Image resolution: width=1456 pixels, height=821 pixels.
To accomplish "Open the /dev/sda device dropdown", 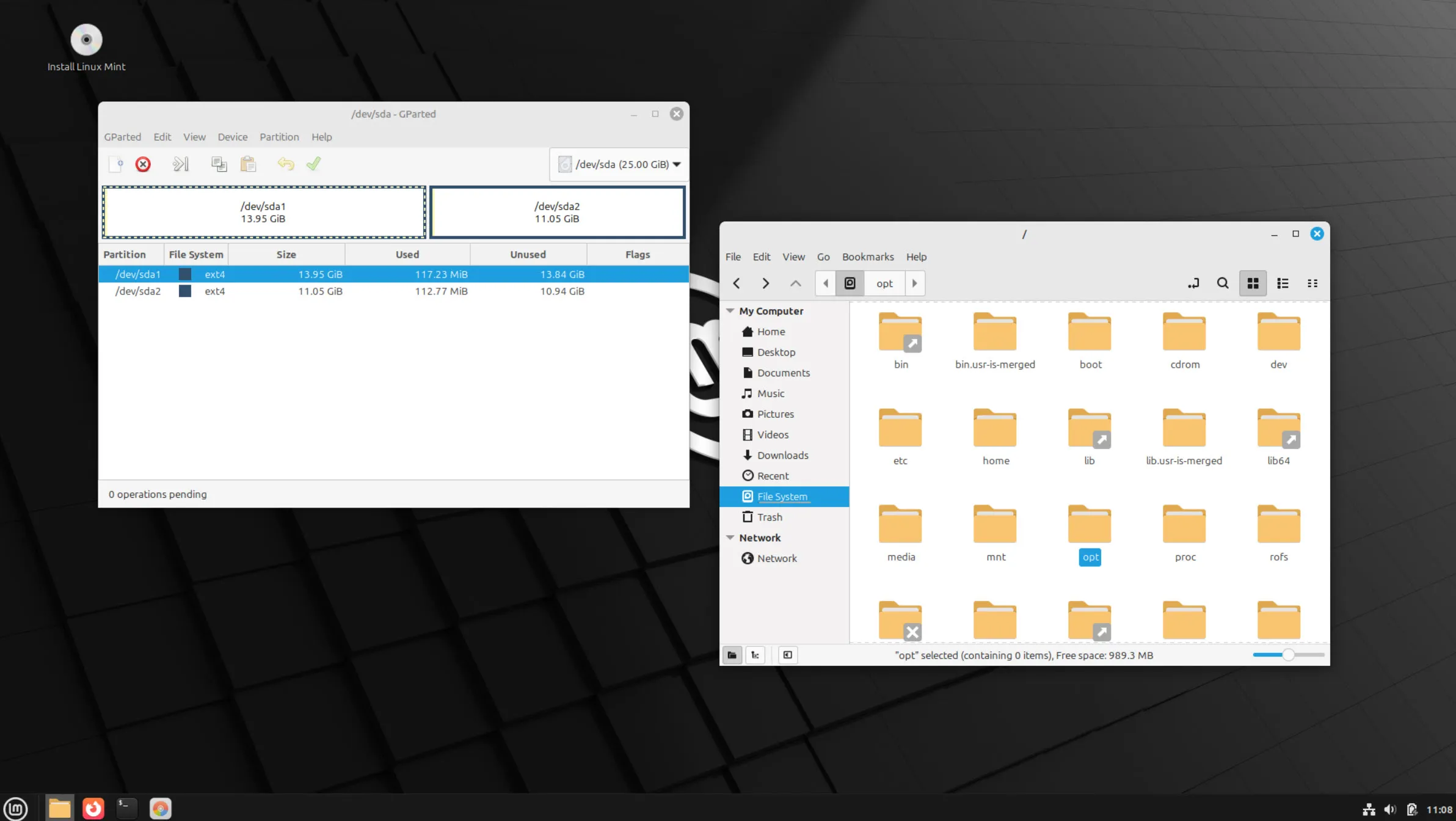I will [x=677, y=164].
